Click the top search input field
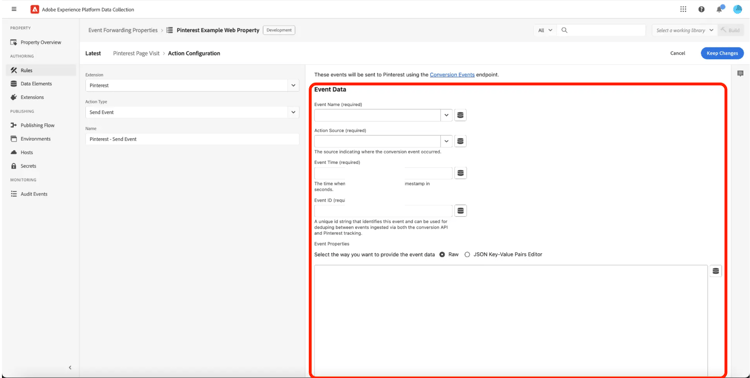Image resolution: width=750 pixels, height=378 pixels. 602,30
